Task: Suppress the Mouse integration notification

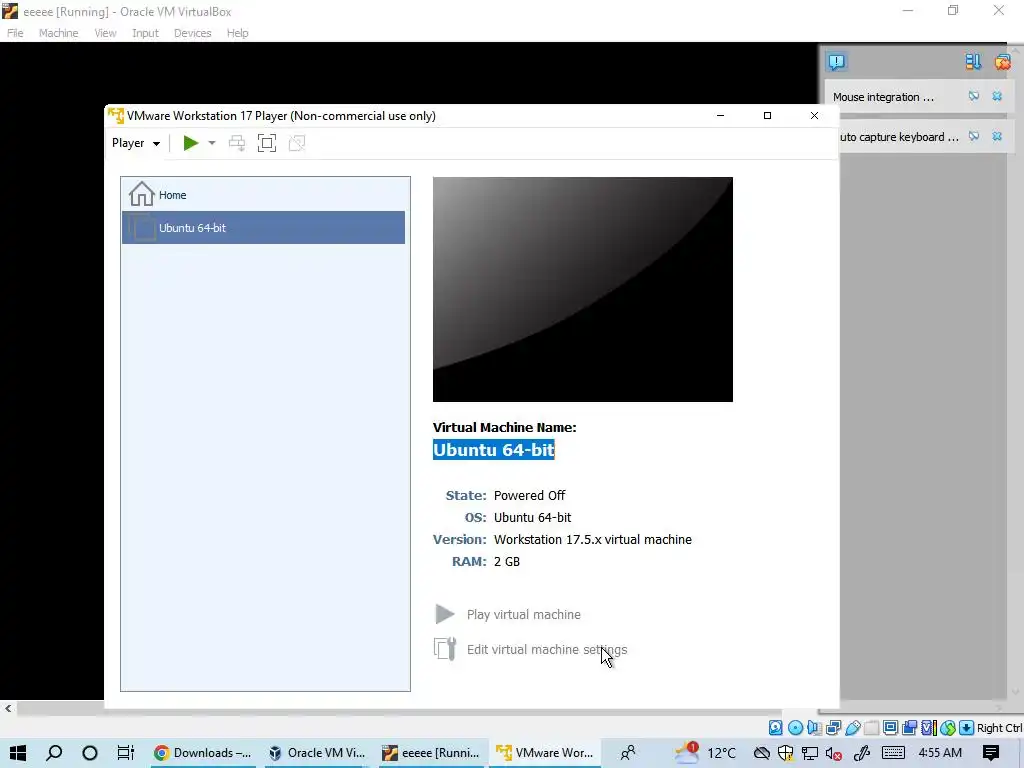Action: (x=974, y=96)
